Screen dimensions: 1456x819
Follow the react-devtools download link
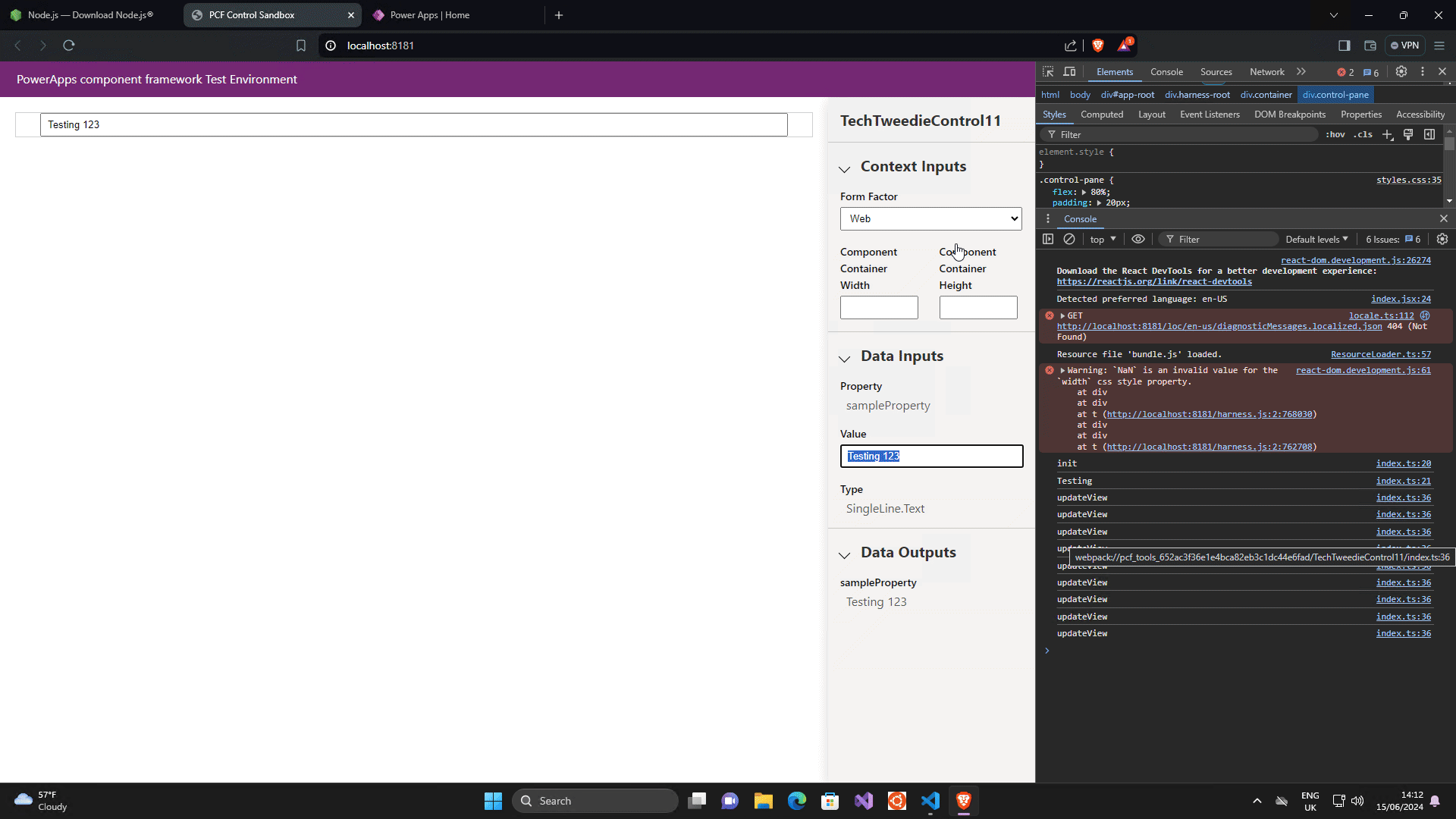coord(1154,281)
